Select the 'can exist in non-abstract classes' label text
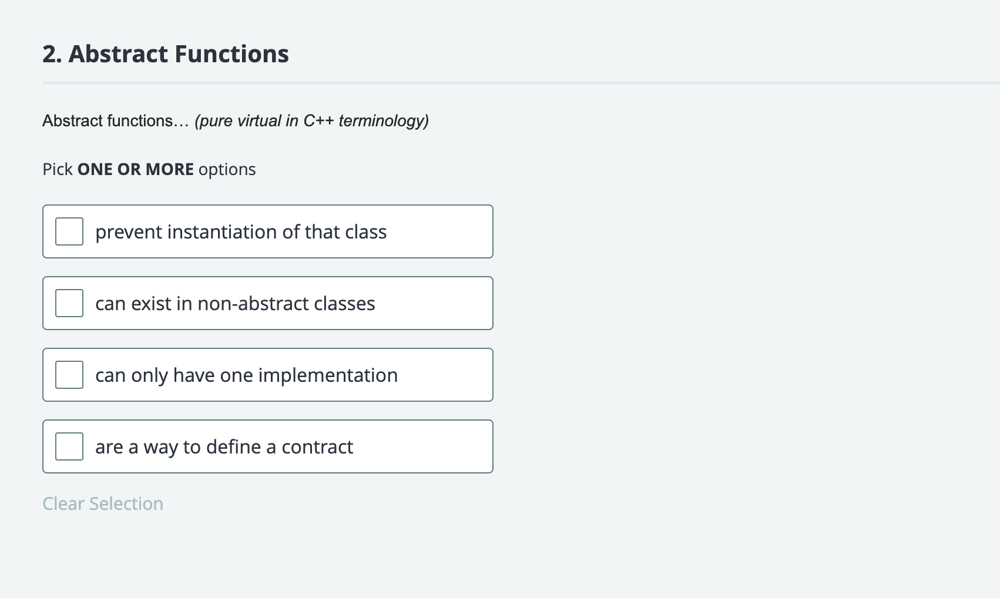Screen dimensions: 1000x598 point(235,303)
